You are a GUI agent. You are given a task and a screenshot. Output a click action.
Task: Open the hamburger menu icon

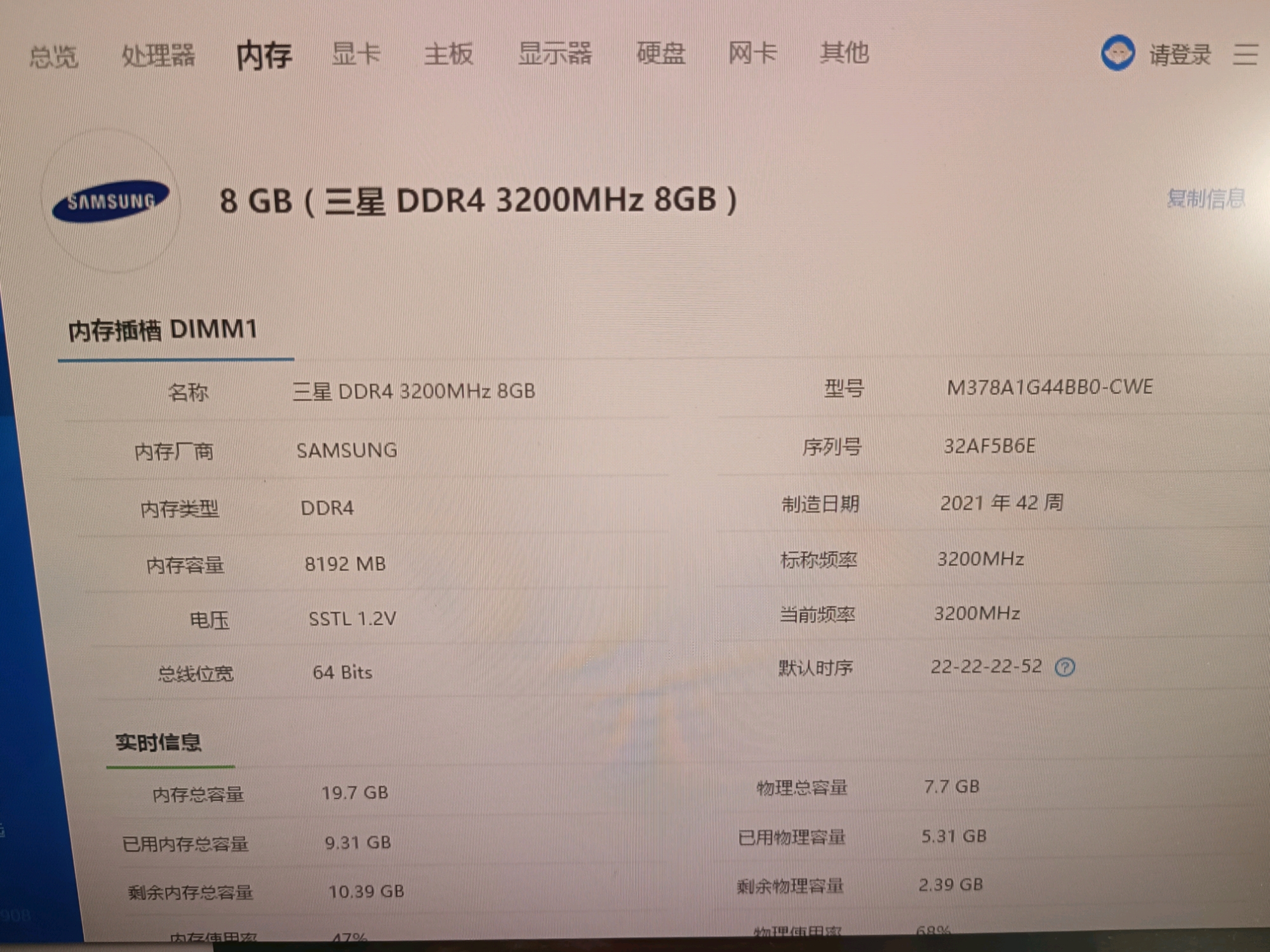pos(1245,55)
